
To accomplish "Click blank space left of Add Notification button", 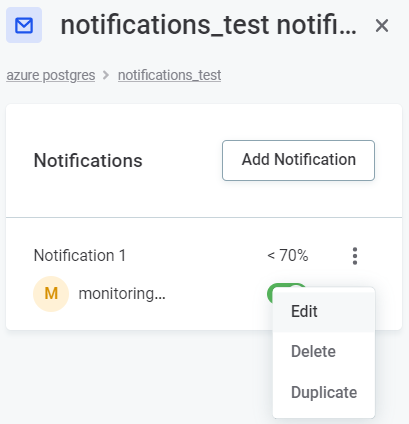I will coord(183,160).
